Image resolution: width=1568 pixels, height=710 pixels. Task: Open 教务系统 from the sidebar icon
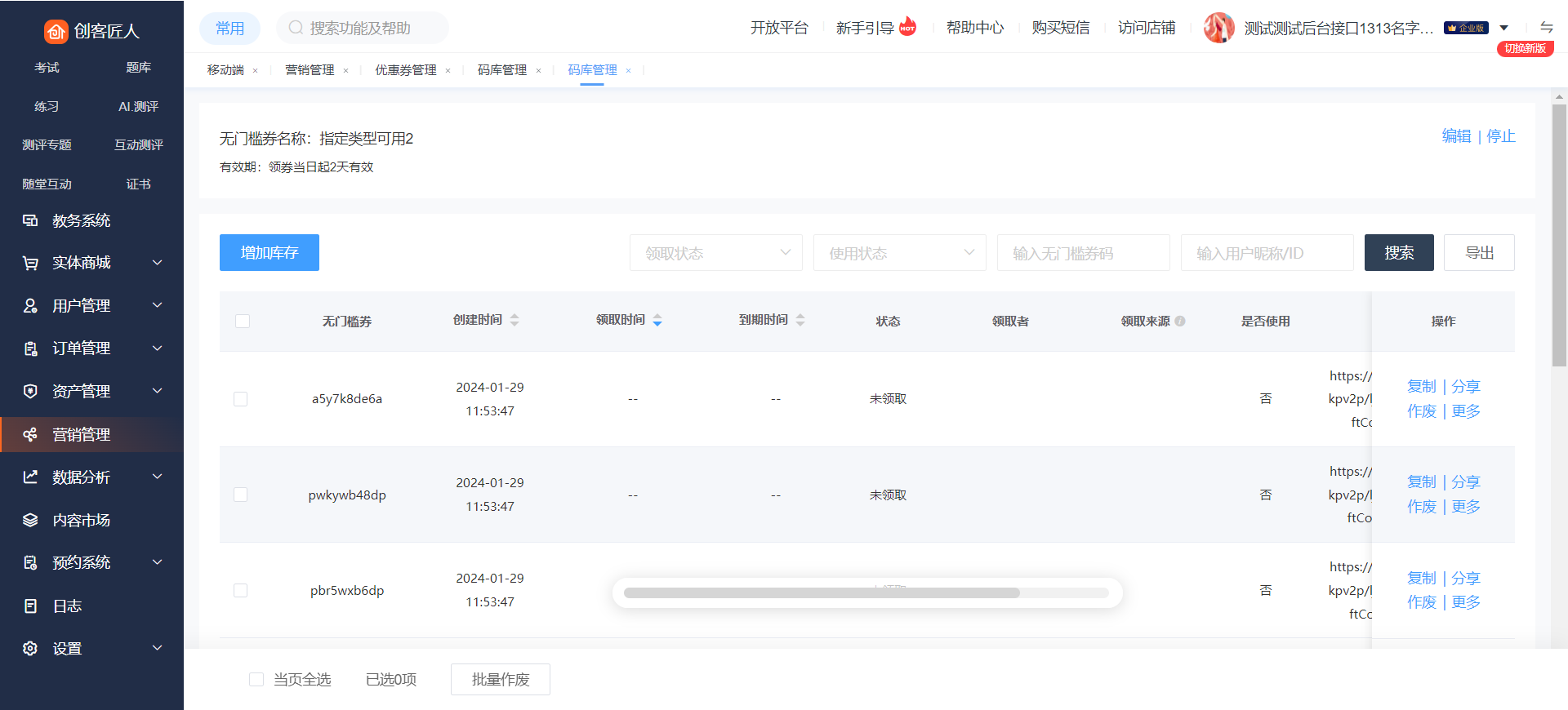click(30, 220)
